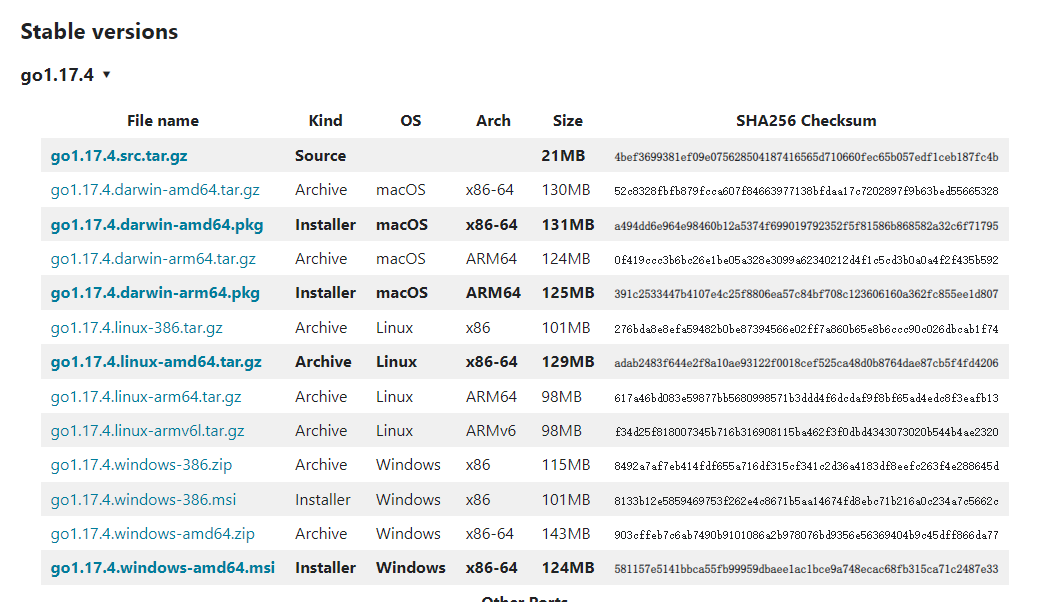Click the Size column header
The width and height of the screenshot is (1047, 602).
[568, 121]
